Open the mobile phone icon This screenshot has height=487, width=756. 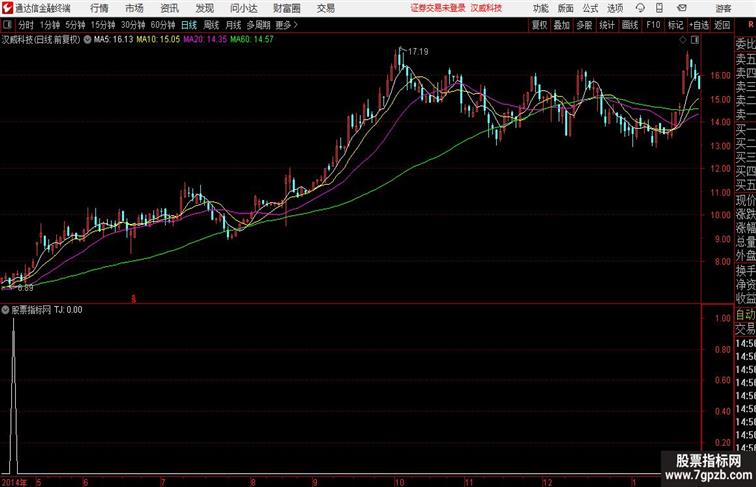point(660,8)
